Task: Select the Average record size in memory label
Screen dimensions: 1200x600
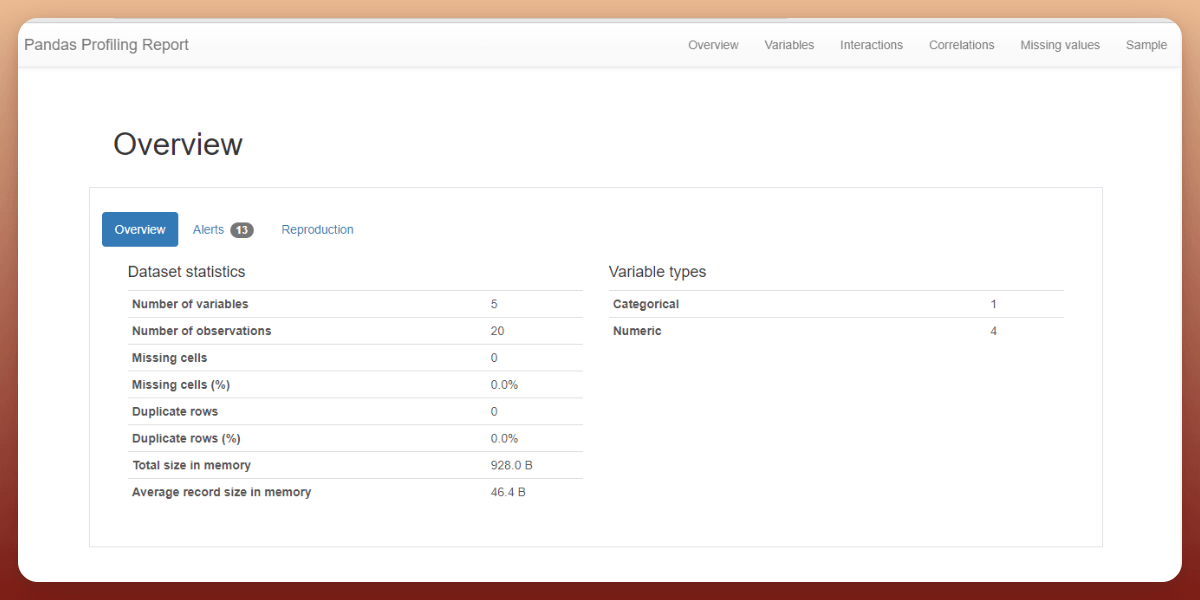Action: point(221,492)
